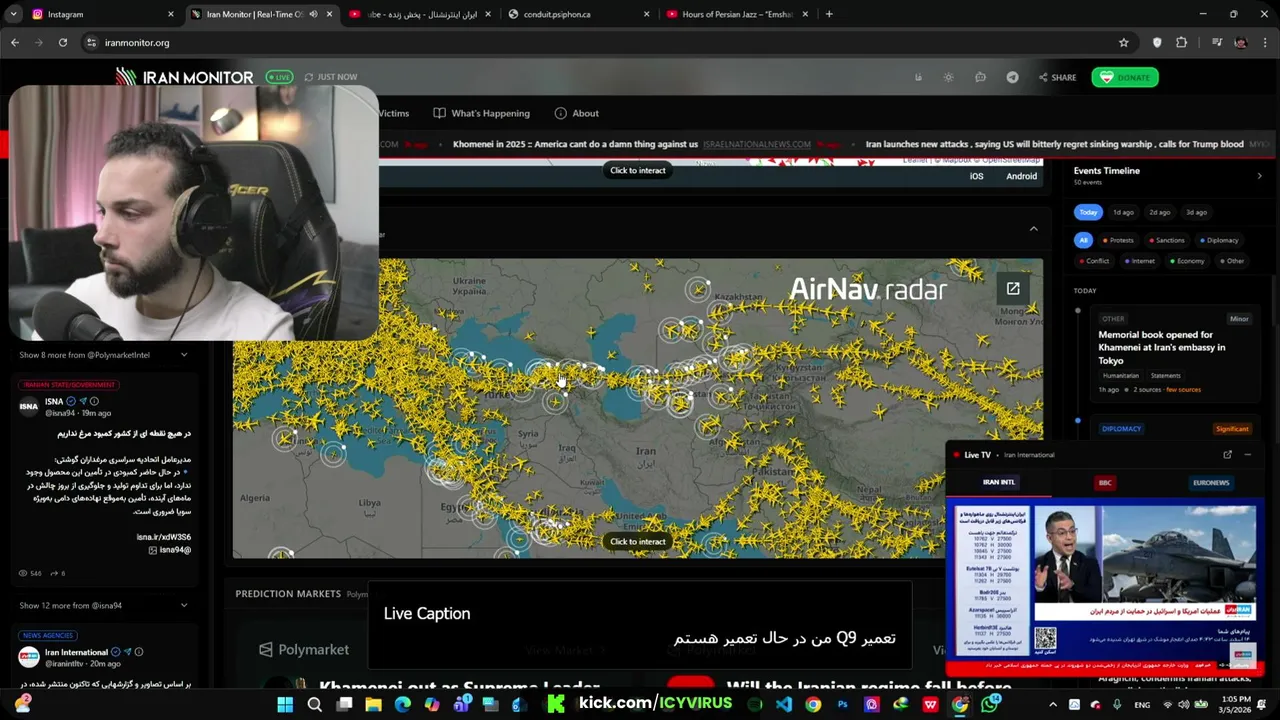Open the About menu item

coord(576,113)
